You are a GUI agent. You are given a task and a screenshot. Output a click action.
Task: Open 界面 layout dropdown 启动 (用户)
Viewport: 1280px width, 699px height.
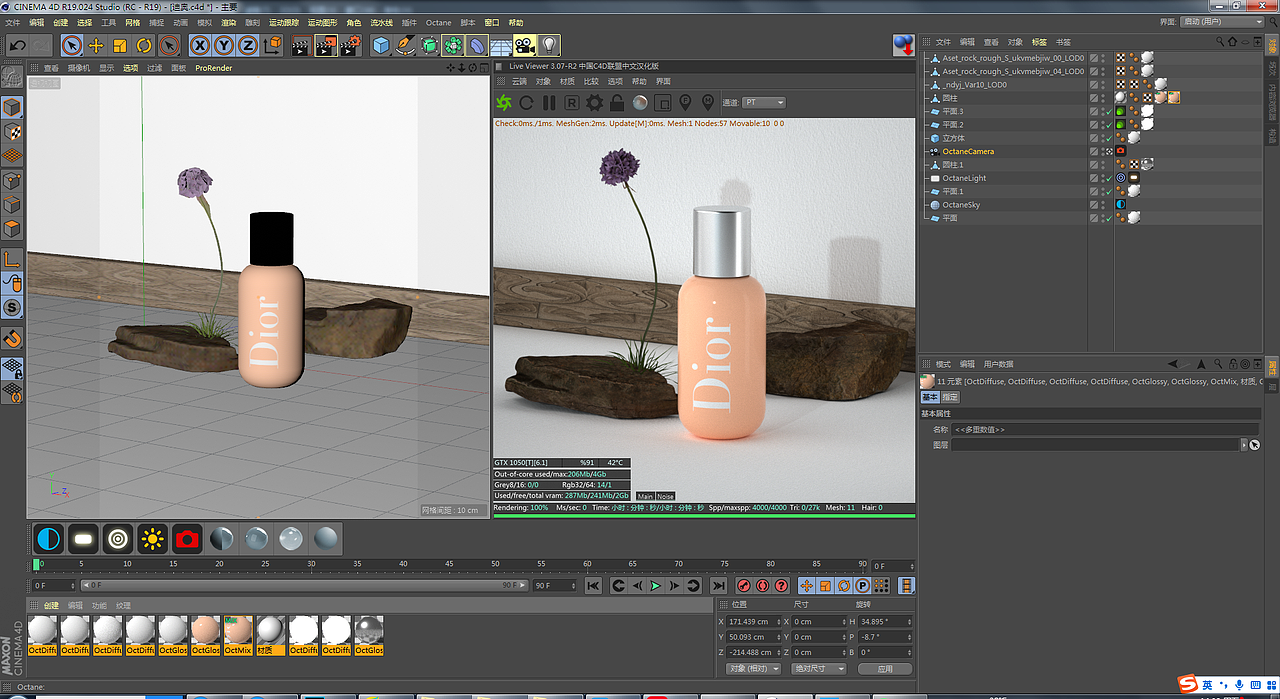[1223, 21]
